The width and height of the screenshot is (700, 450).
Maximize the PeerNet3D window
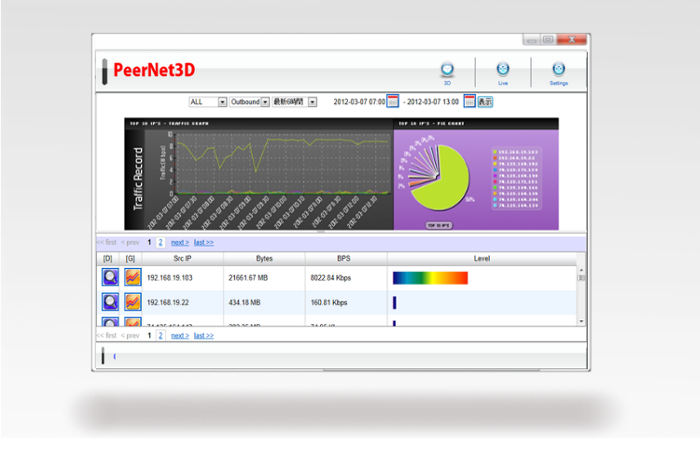click(x=548, y=40)
